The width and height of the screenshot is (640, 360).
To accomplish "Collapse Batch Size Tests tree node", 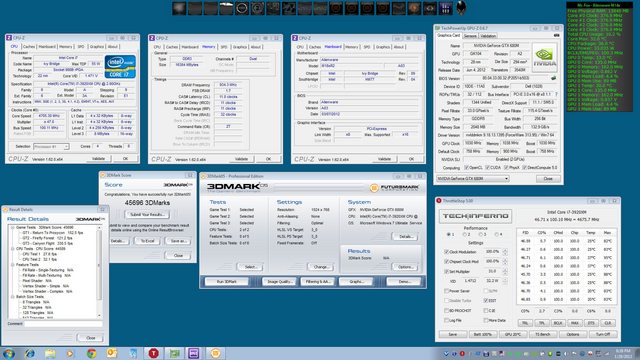I will click(x=13, y=297).
